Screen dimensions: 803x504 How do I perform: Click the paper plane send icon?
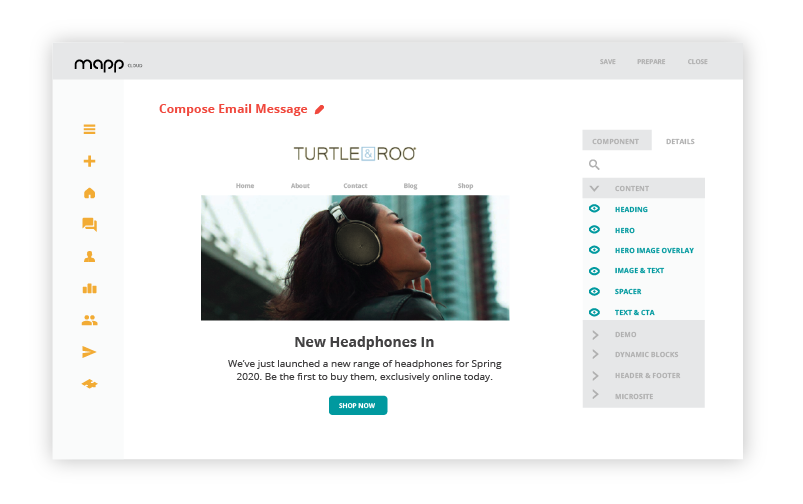(x=89, y=352)
